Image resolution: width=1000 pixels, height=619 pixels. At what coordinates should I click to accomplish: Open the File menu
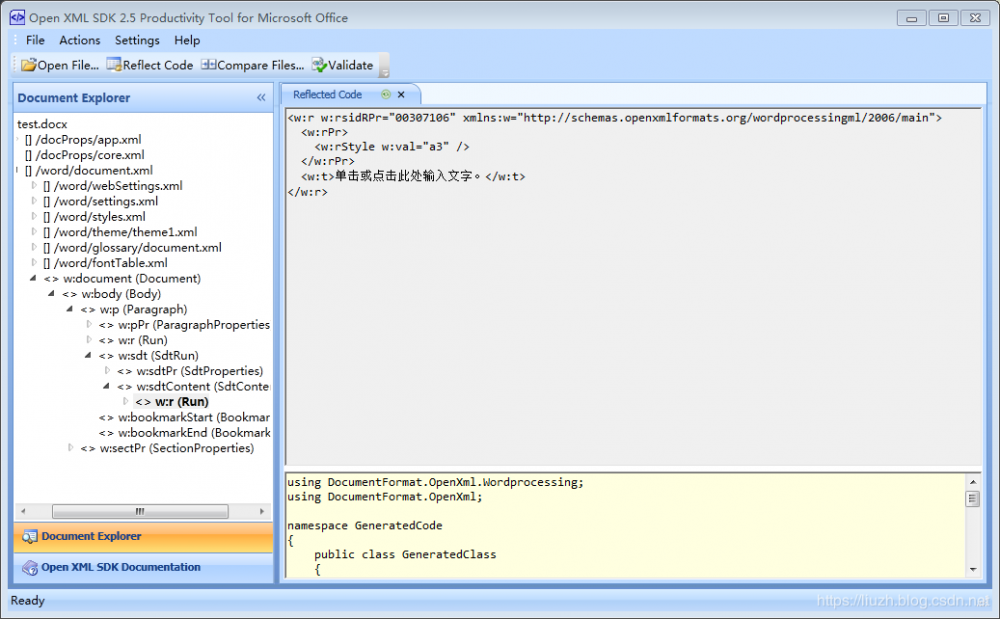point(35,40)
